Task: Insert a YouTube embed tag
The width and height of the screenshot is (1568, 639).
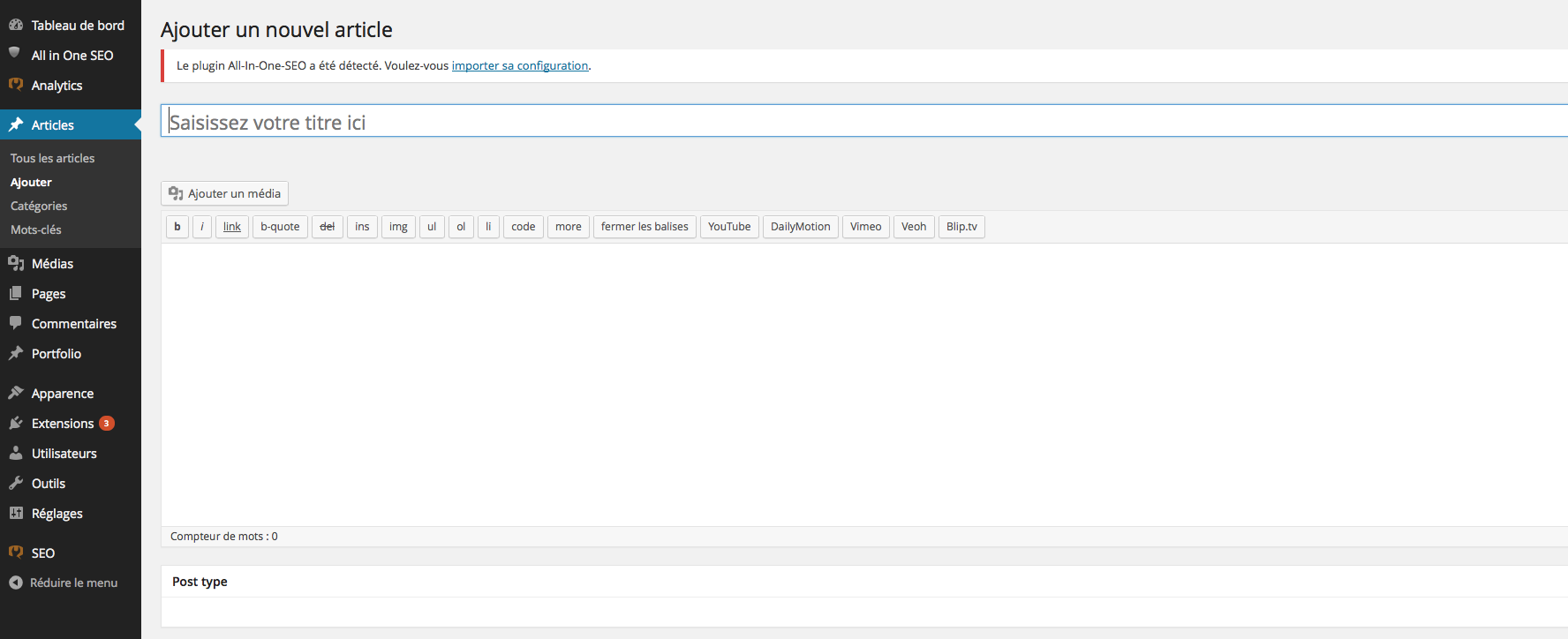Action: (x=729, y=227)
